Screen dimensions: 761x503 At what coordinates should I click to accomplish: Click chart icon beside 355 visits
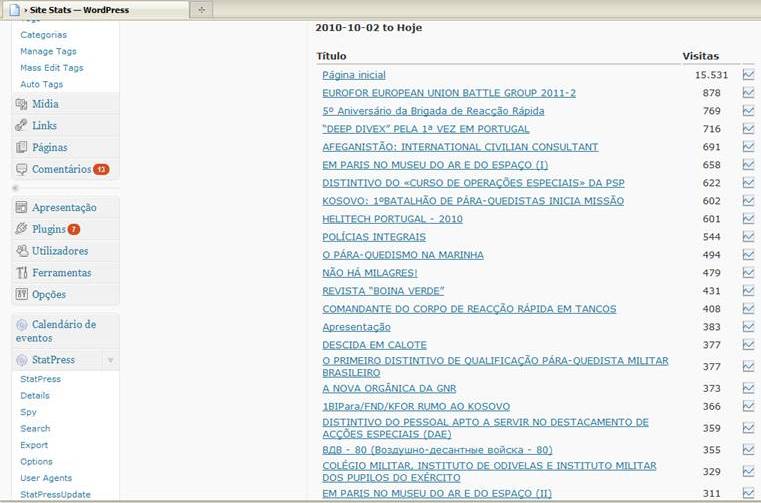tap(748, 450)
